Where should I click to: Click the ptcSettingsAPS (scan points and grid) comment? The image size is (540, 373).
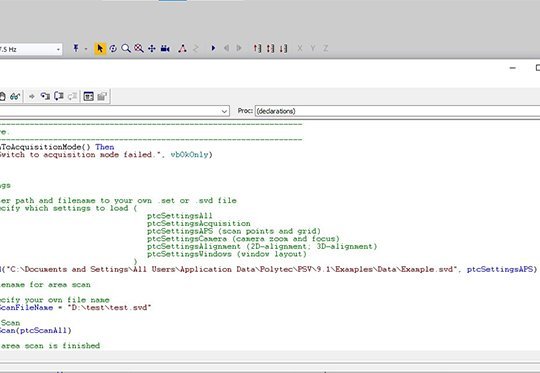(234, 231)
